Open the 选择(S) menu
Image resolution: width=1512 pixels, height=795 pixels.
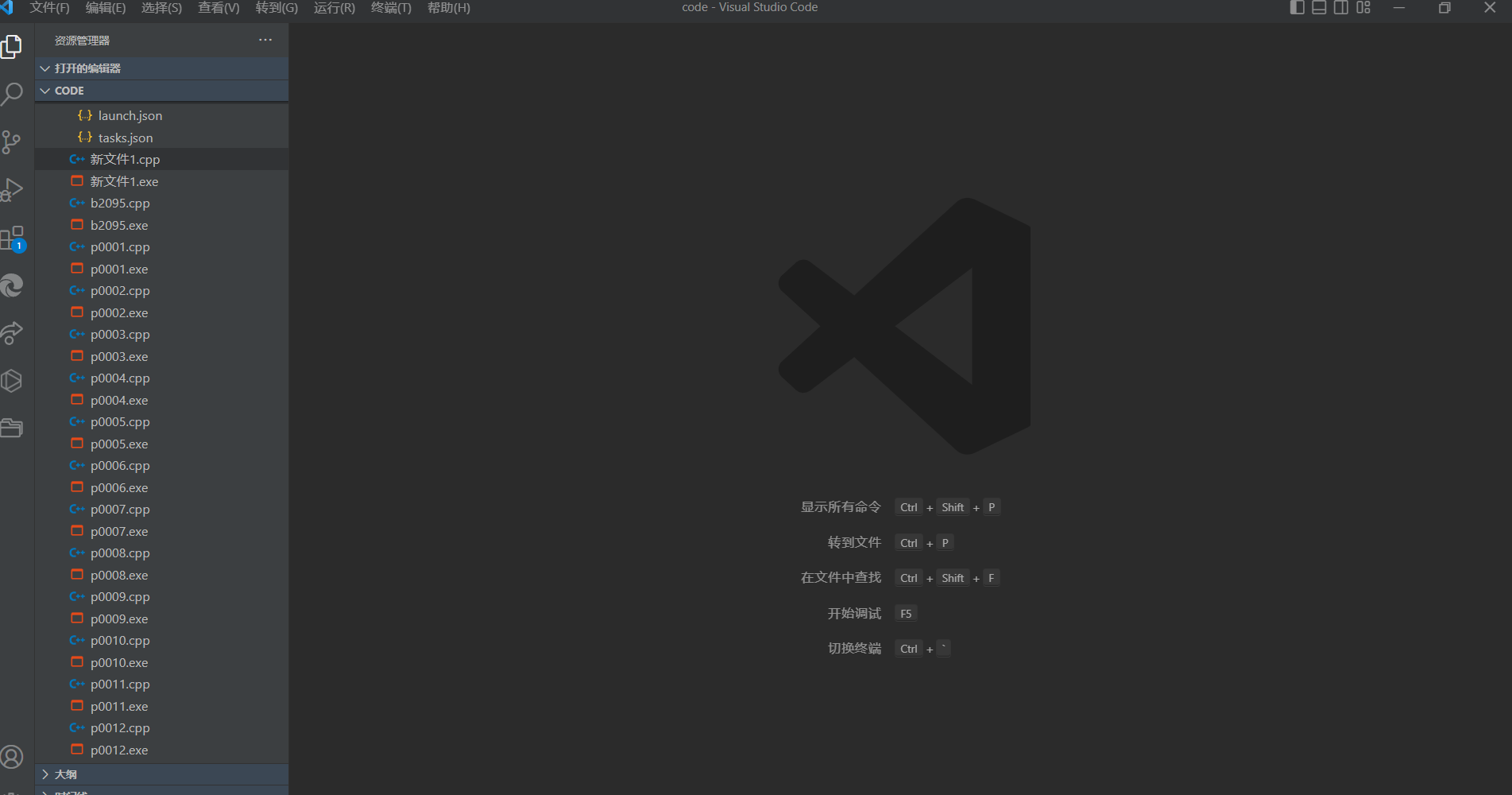161,8
